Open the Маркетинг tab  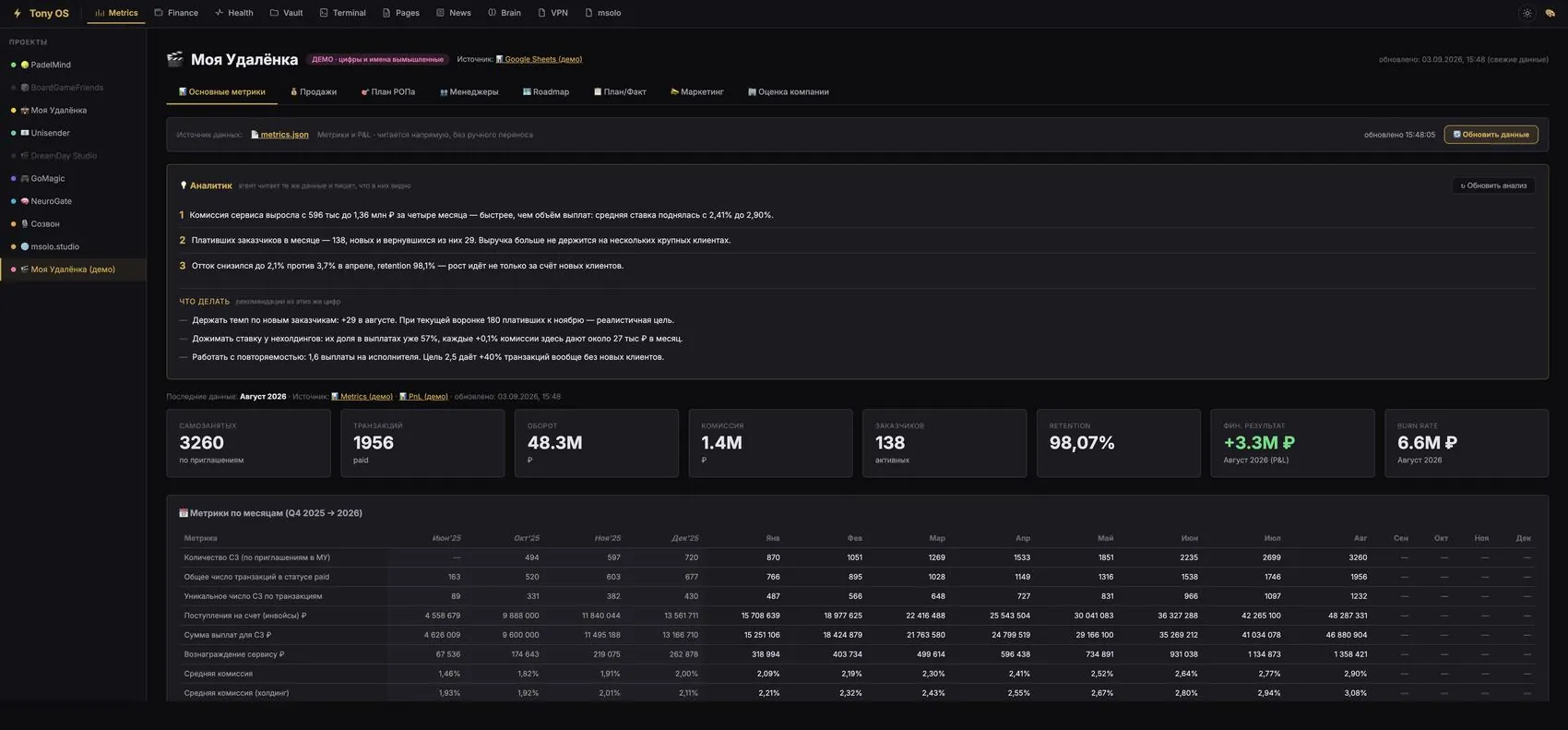[x=696, y=92]
